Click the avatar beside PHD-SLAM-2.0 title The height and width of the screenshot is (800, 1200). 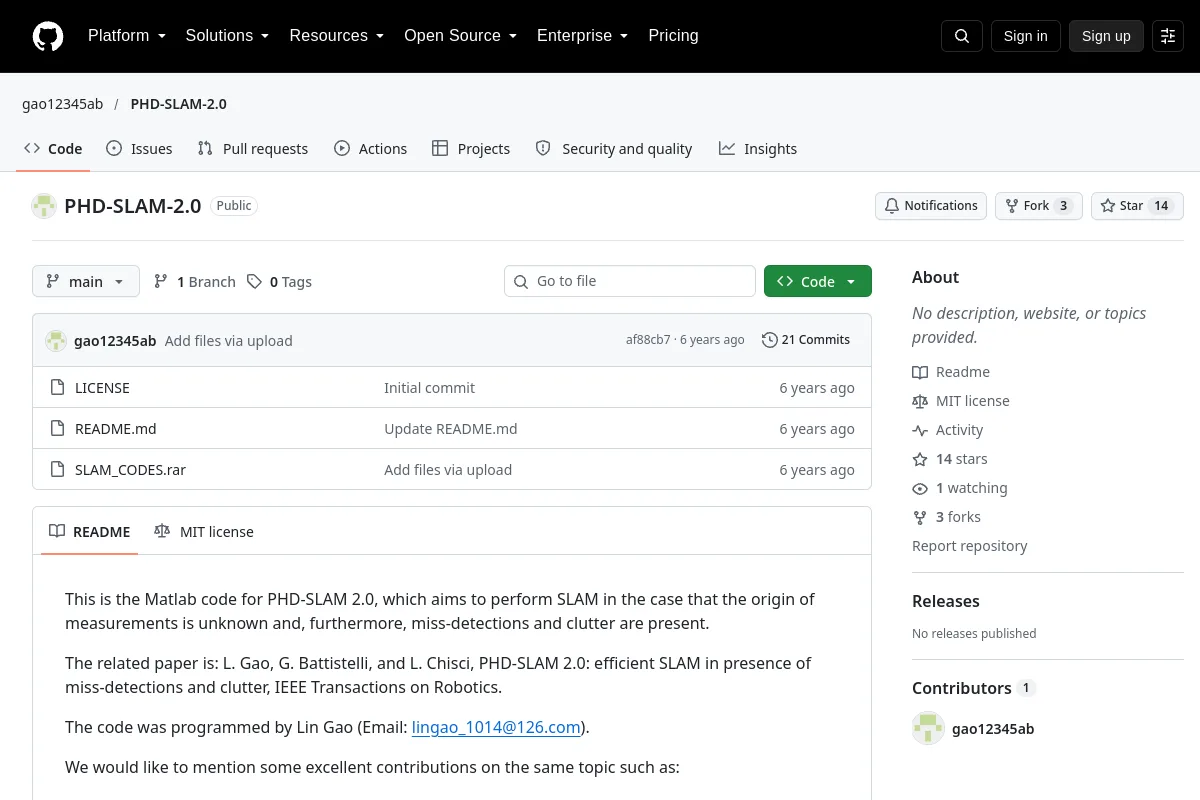[44, 206]
